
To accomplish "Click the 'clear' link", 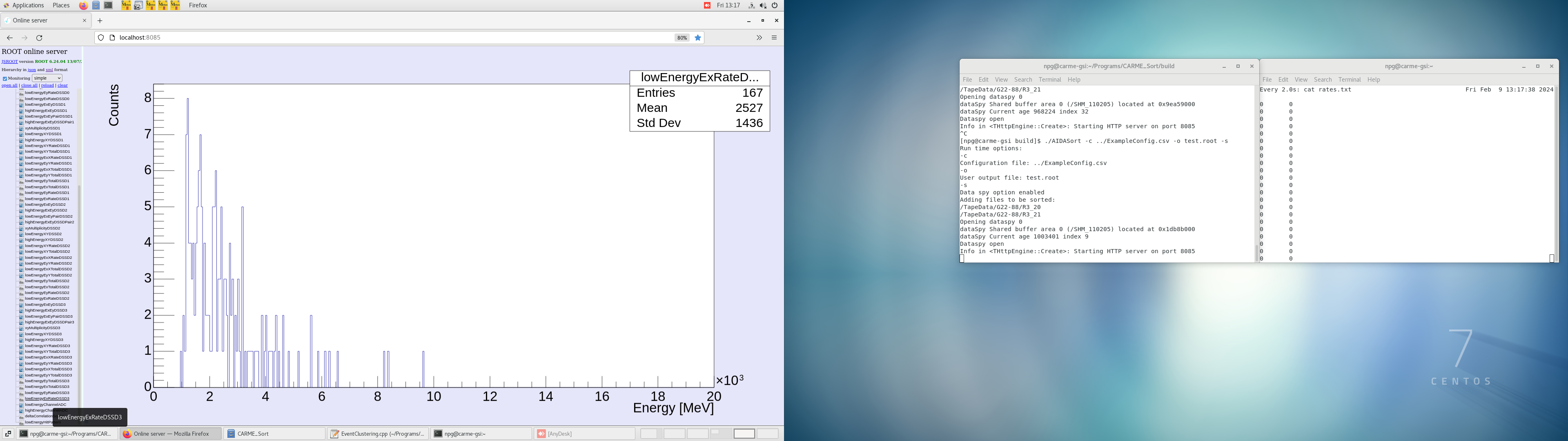I will coord(63,86).
